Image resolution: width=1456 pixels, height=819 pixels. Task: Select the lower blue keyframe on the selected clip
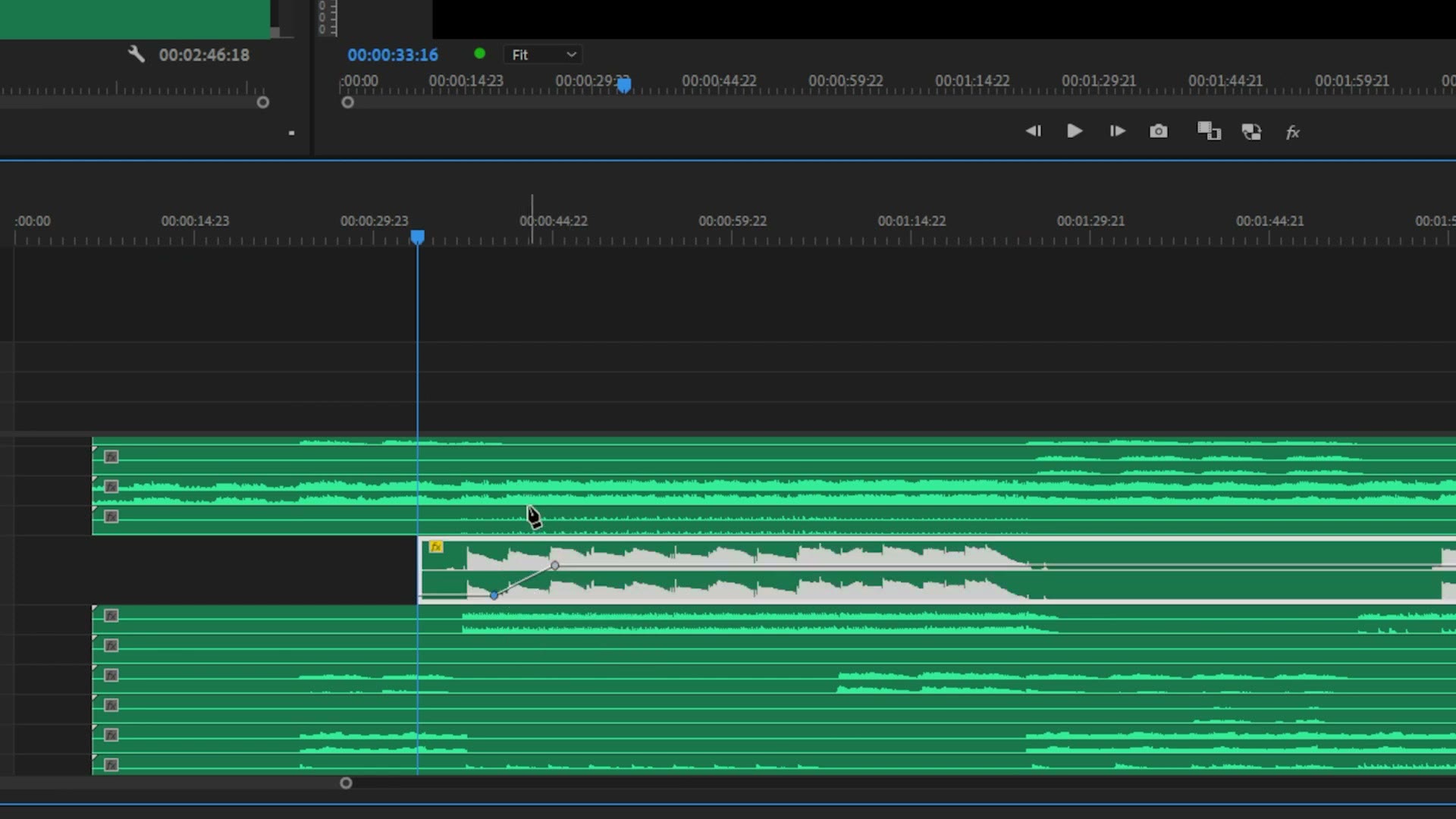pyautogui.click(x=494, y=596)
